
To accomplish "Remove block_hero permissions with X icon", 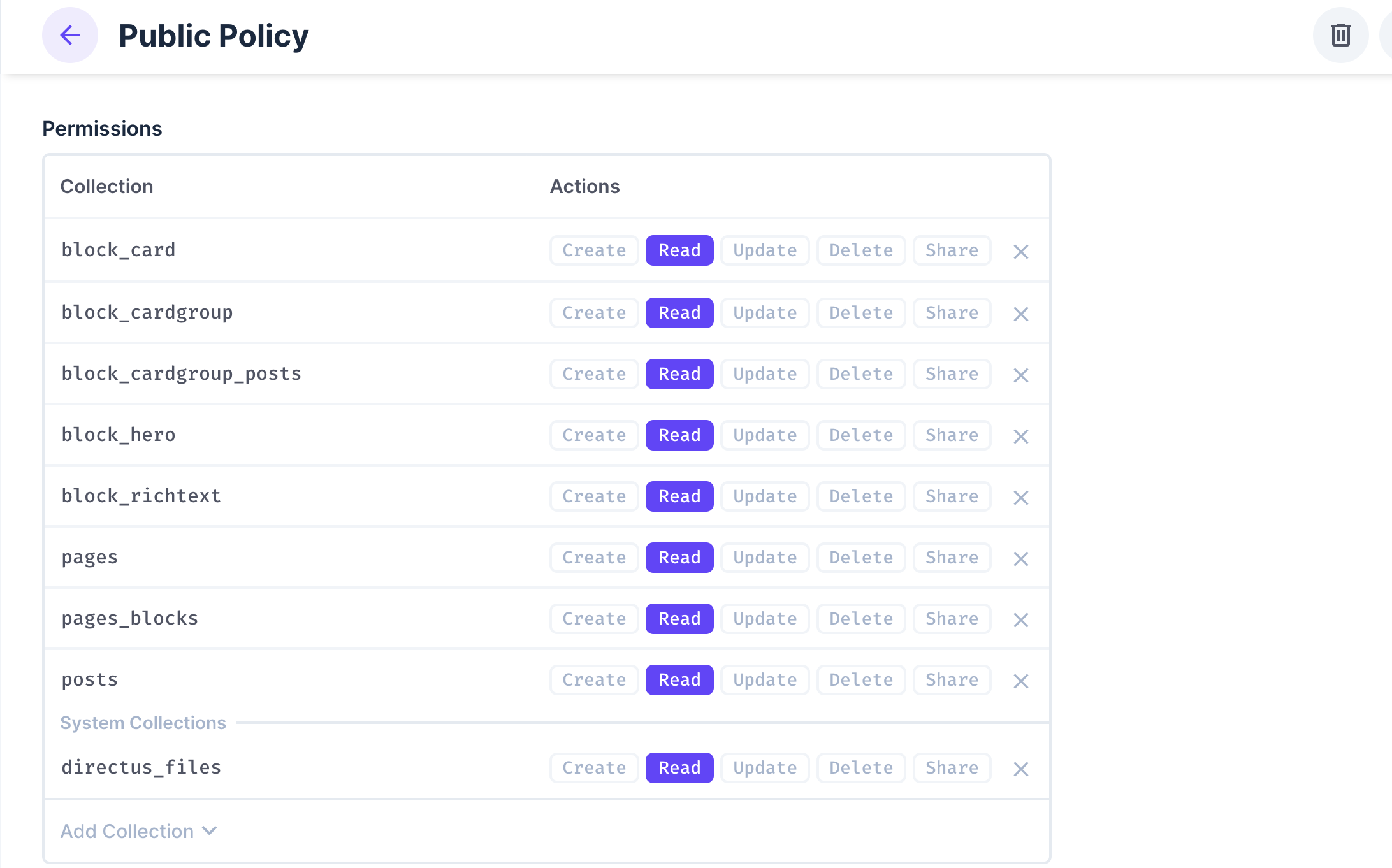I will [x=1020, y=436].
